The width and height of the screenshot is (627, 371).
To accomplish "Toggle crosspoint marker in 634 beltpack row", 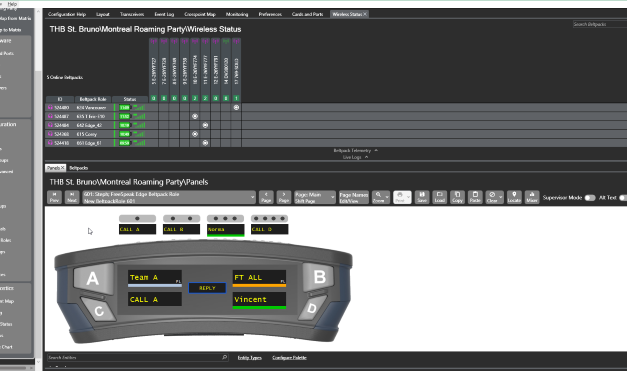I will (x=236, y=107).
